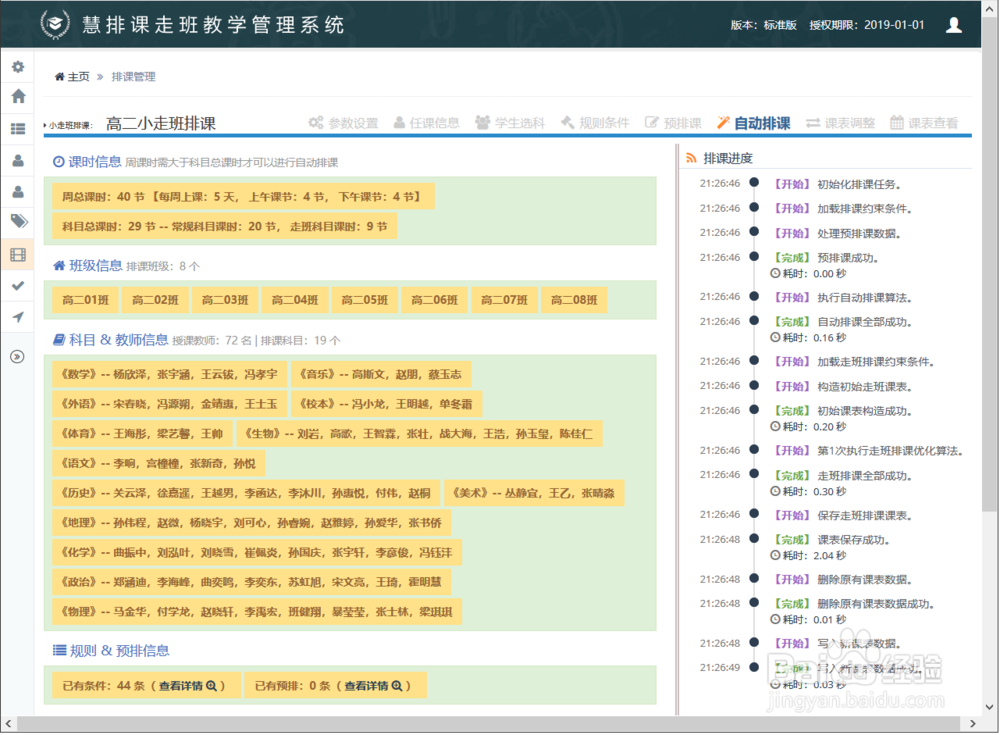Click the 《物理》 teachers entry
Viewport: 1000px width, 735px height.
pyautogui.click(x=257, y=612)
